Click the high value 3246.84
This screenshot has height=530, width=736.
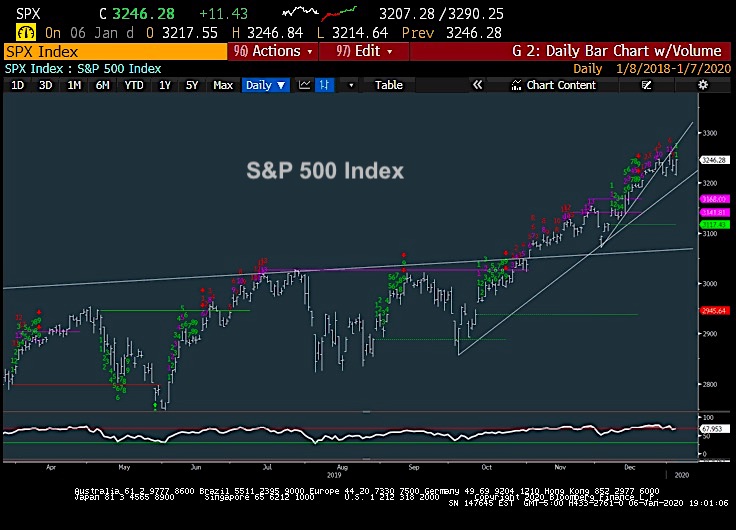tap(275, 33)
